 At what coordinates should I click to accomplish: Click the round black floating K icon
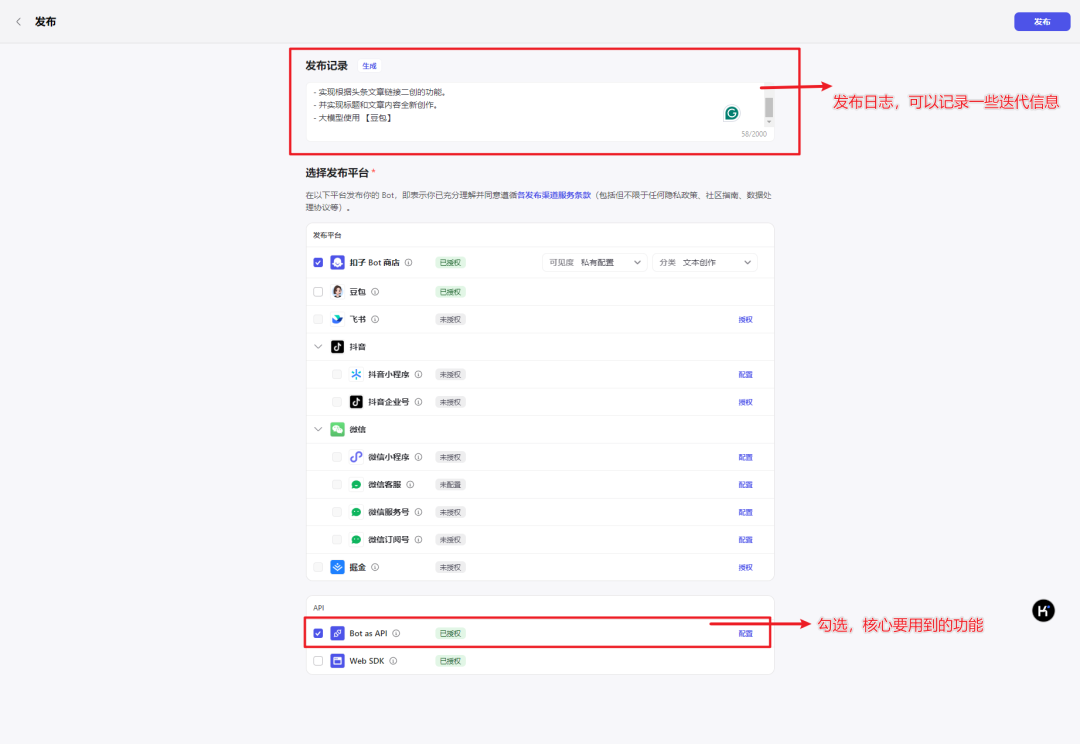pos(1043,610)
